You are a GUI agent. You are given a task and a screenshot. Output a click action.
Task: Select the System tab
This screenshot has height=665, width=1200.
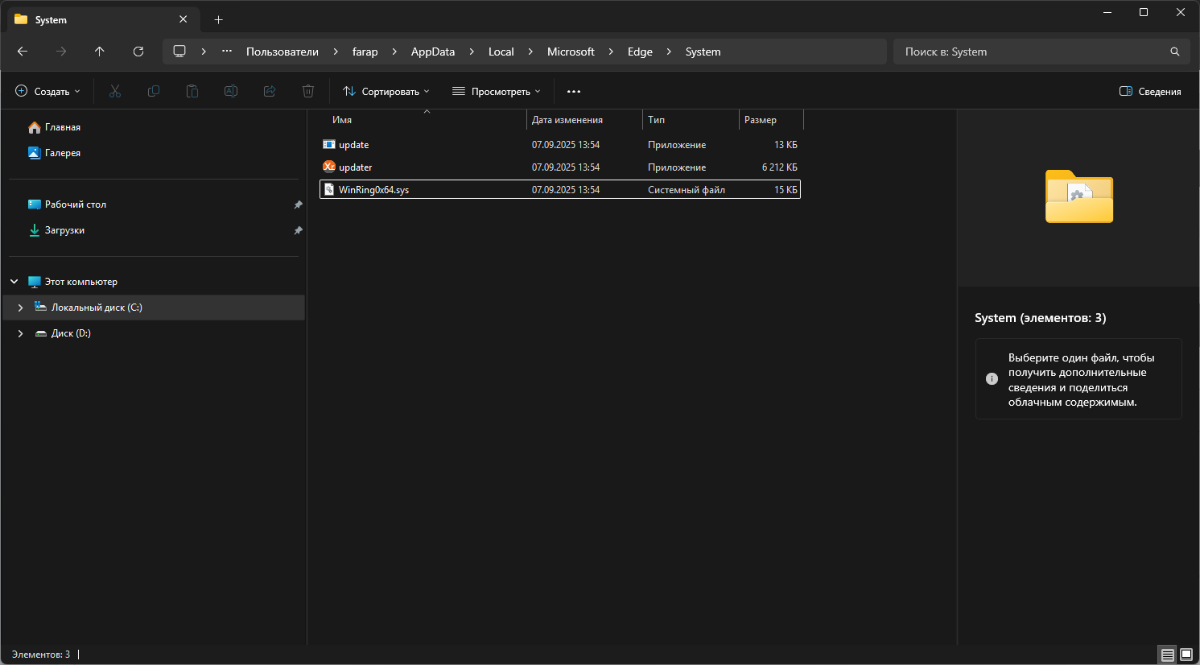[x=95, y=19]
